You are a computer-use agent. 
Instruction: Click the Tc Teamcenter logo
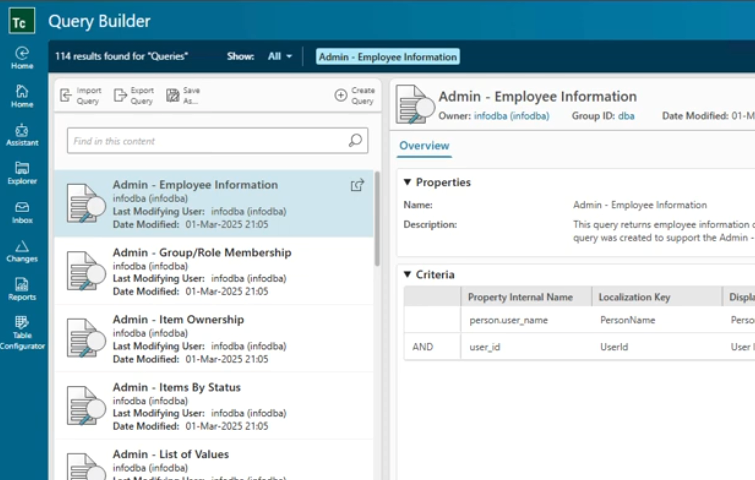pos(22,21)
